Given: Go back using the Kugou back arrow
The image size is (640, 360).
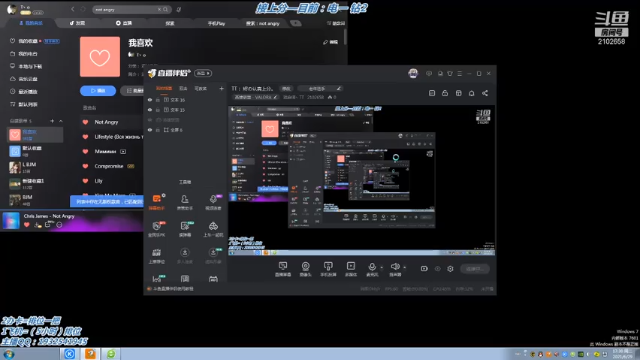Looking at the screenshot, I should pos(73,9).
